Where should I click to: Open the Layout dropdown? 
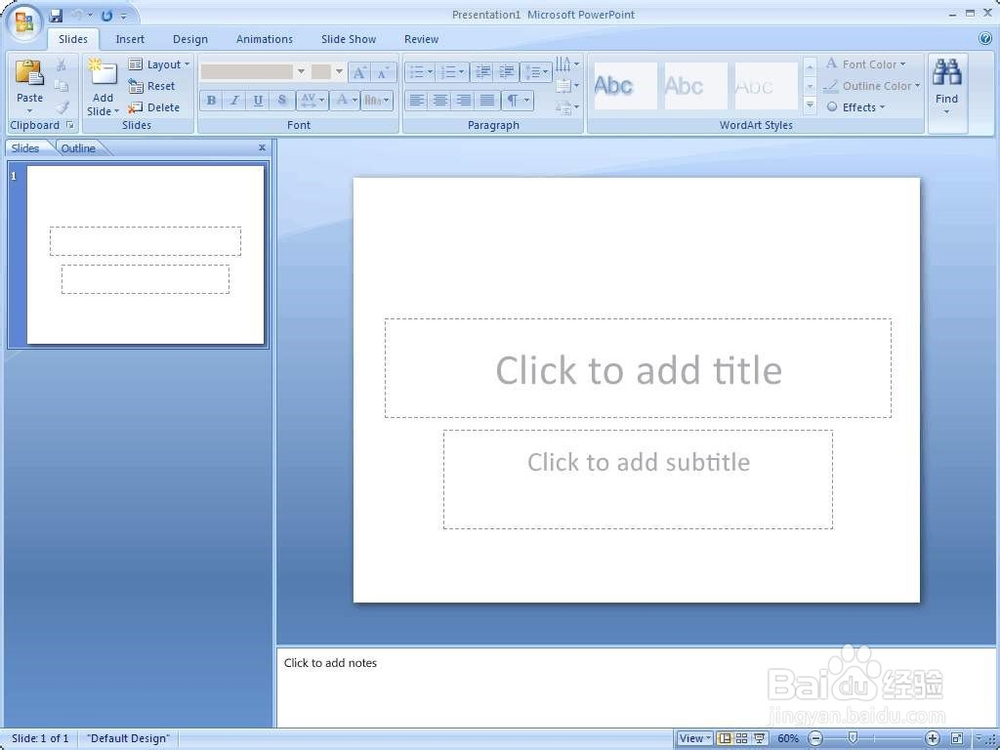pos(159,64)
